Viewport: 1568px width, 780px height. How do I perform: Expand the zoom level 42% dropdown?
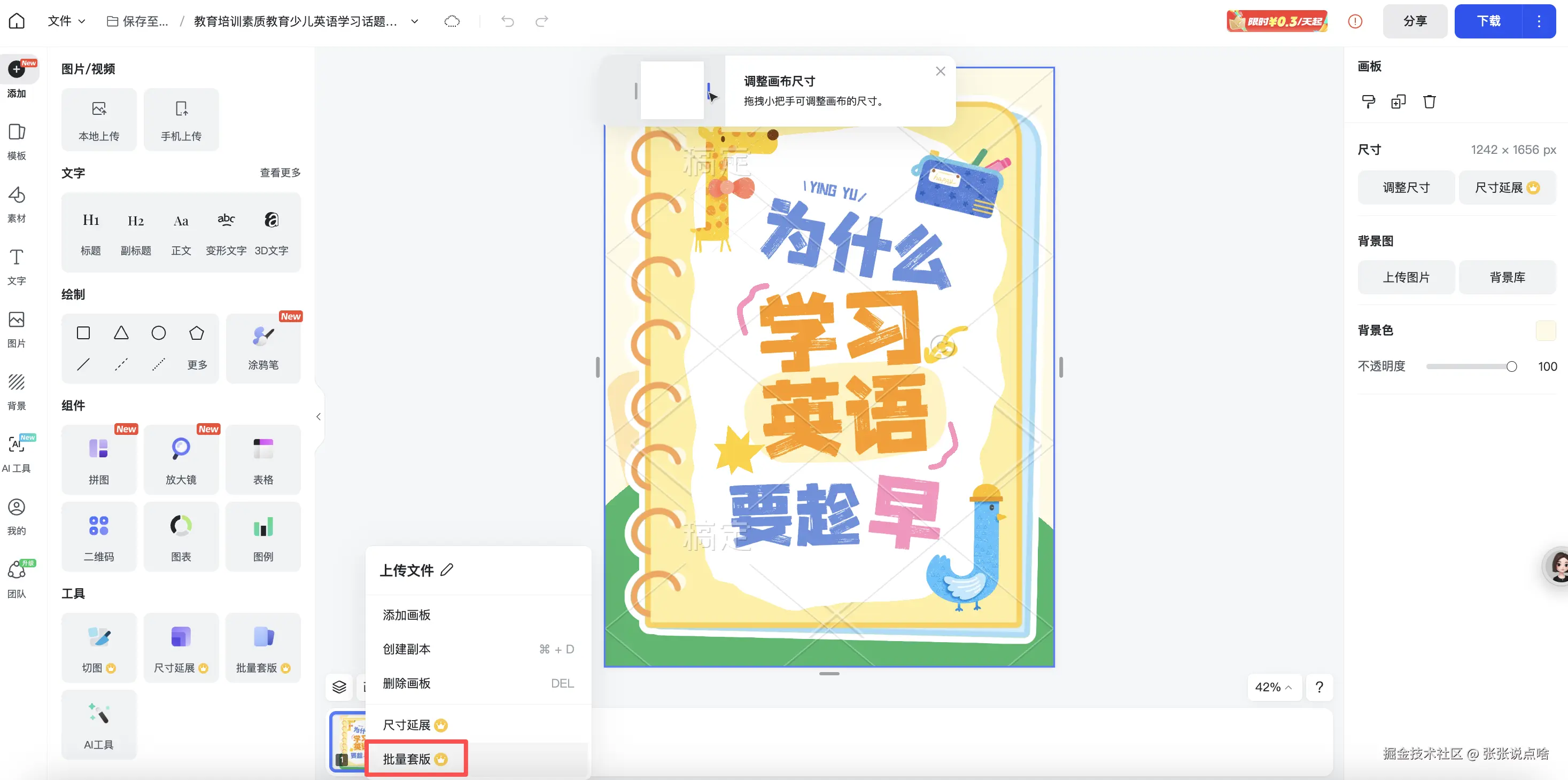tap(1274, 687)
